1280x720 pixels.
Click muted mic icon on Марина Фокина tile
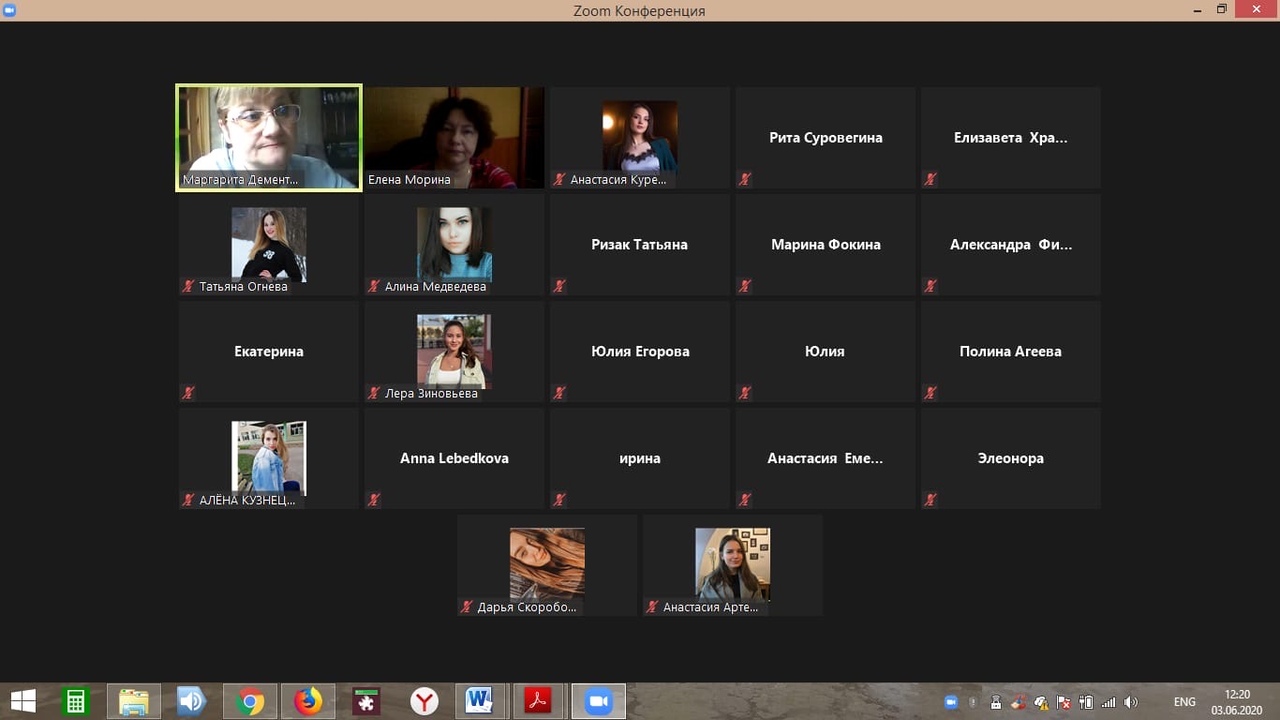pyautogui.click(x=745, y=286)
